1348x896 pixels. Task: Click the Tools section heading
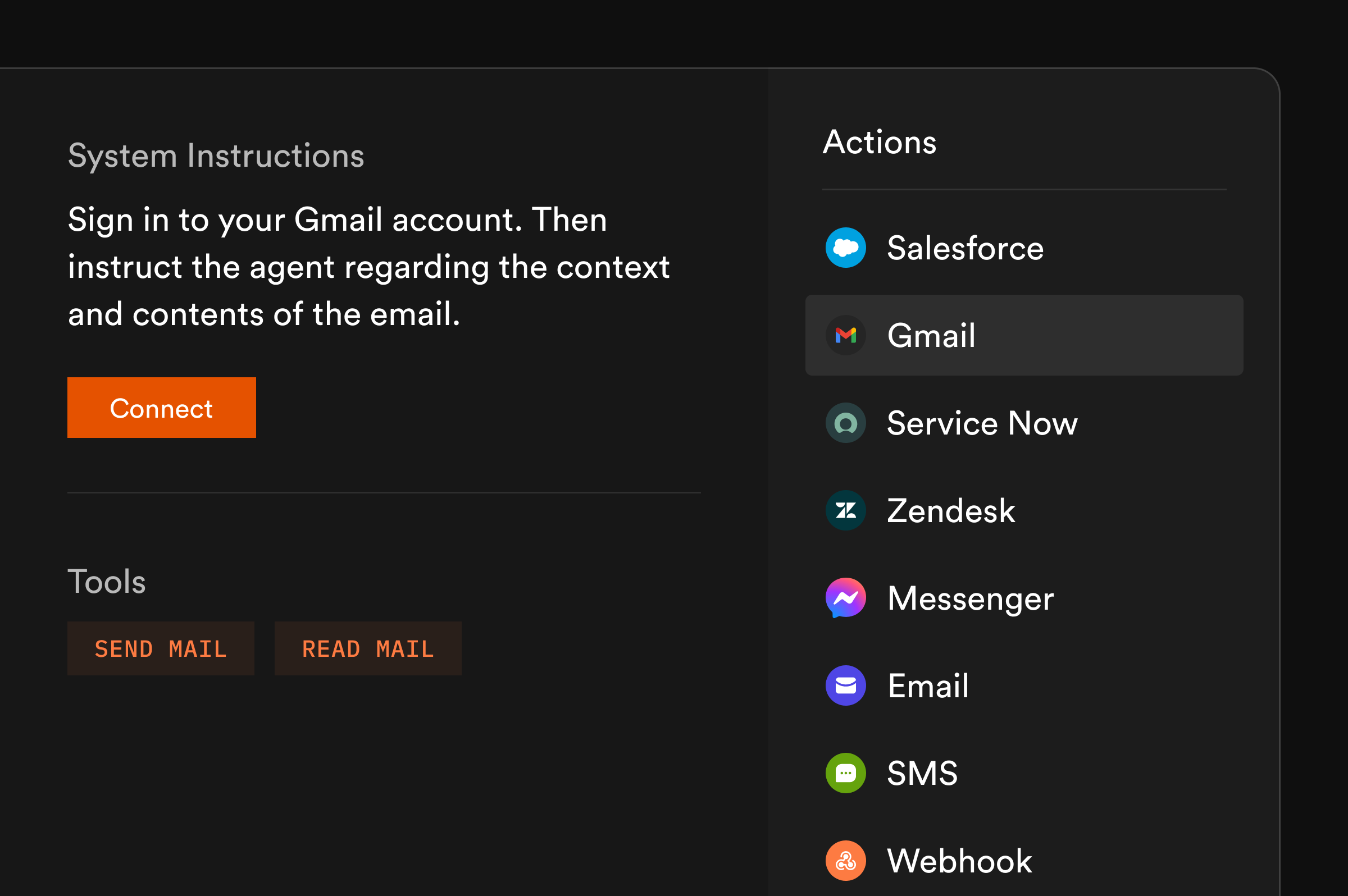107,582
